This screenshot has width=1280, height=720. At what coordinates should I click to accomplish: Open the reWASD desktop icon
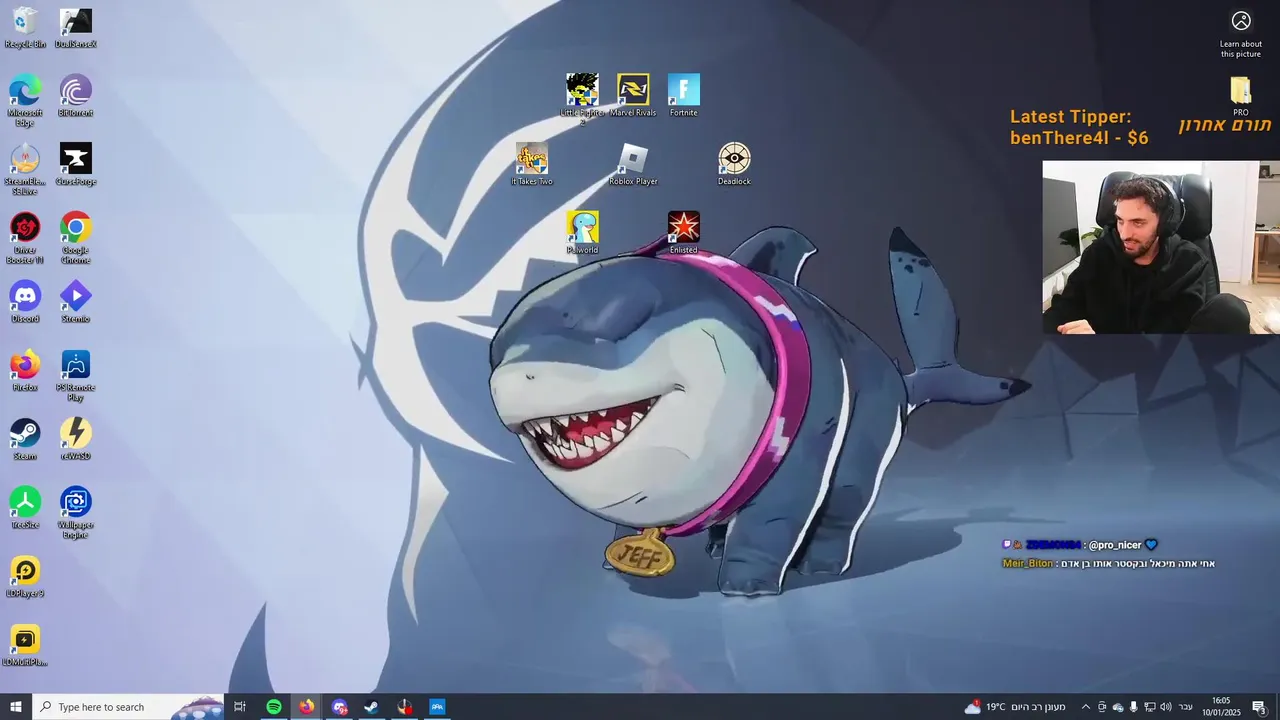tap(76, 439)
